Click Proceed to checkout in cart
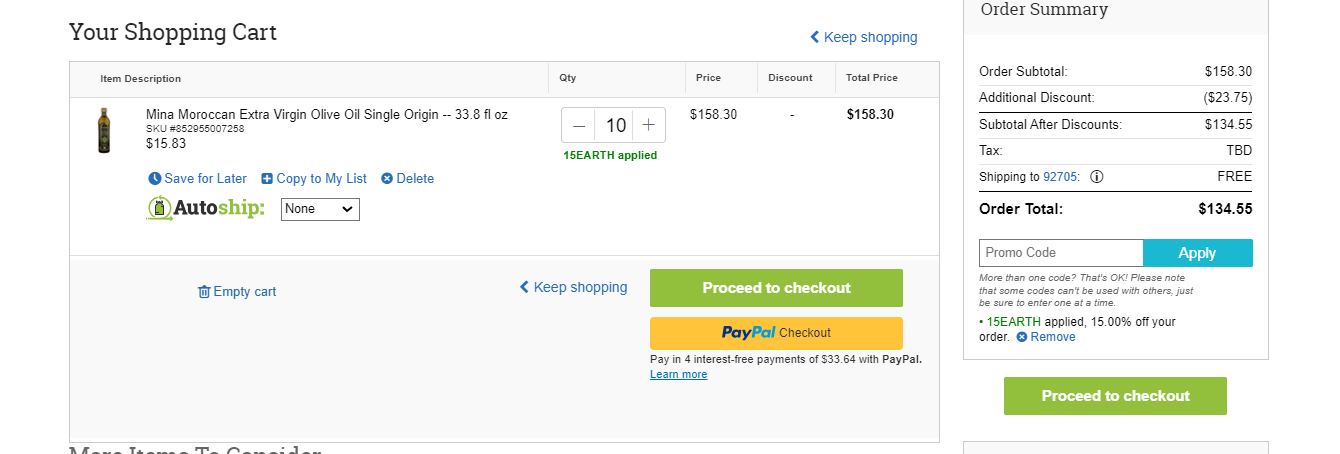 (776, 288)
